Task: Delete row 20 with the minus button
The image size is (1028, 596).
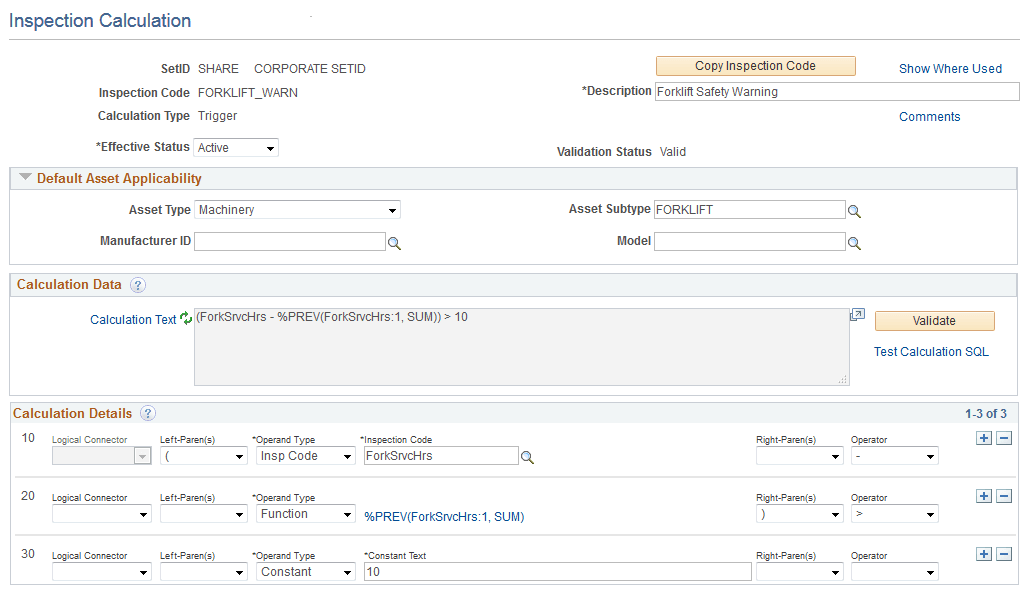Action: pos(1004,495)
